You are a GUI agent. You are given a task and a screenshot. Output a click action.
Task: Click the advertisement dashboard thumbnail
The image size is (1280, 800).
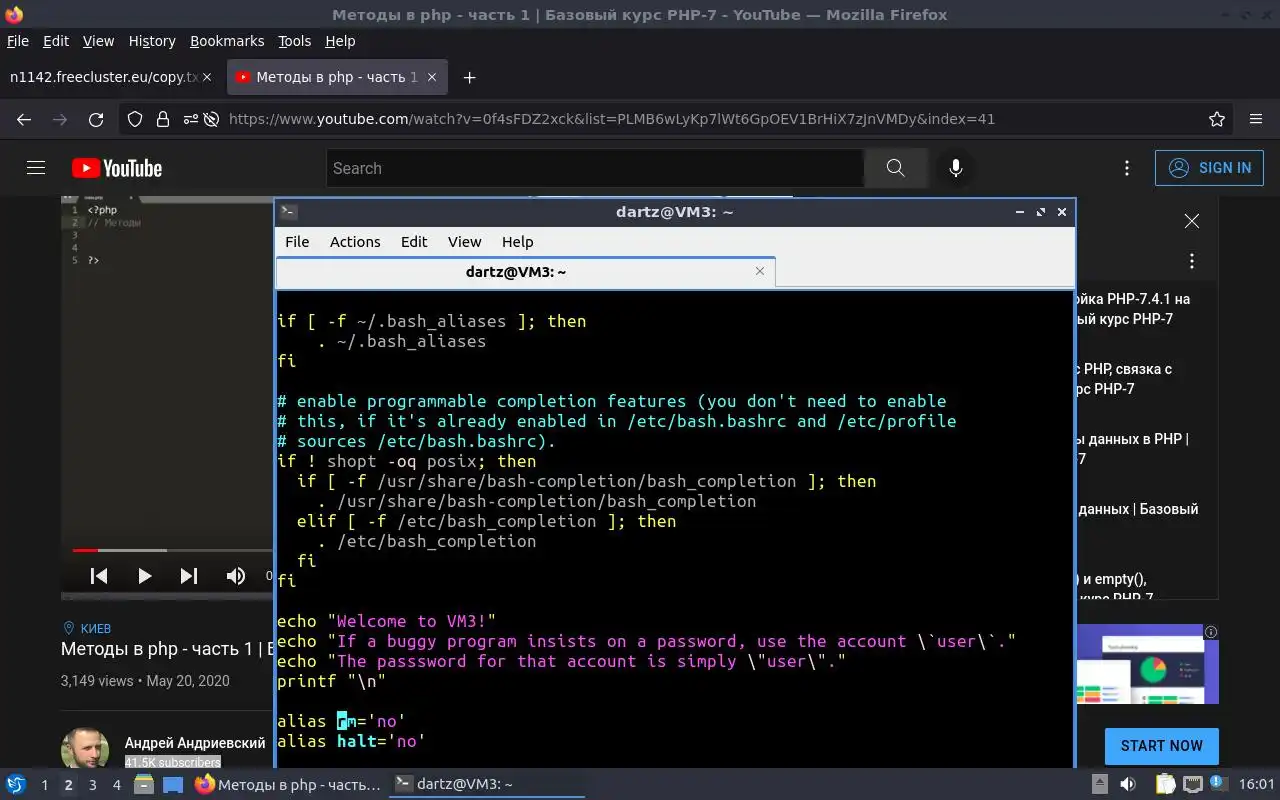[1147, 664]
